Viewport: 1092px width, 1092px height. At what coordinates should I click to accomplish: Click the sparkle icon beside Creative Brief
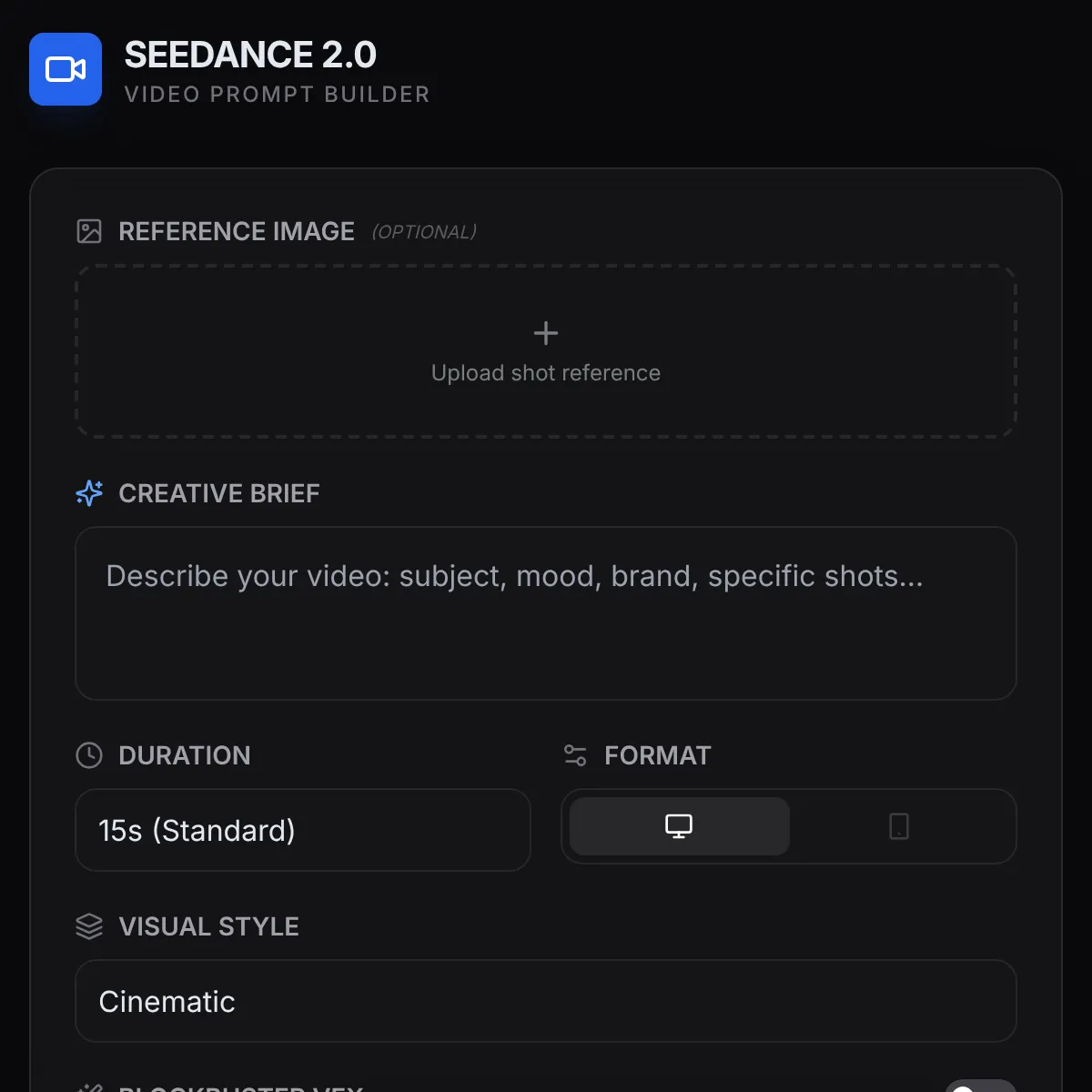(89, 493)
